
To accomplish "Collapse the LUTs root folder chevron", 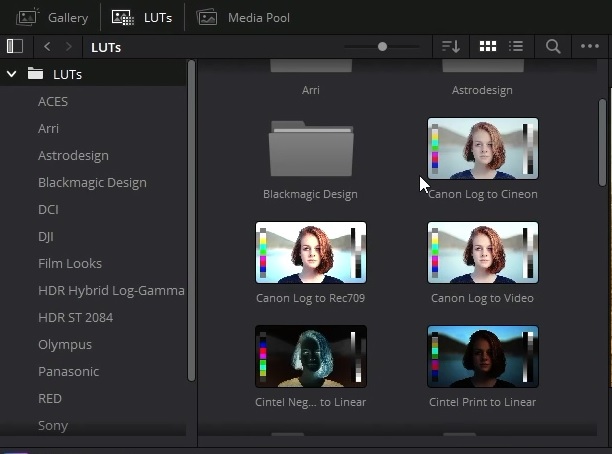I will pos(12,73).
